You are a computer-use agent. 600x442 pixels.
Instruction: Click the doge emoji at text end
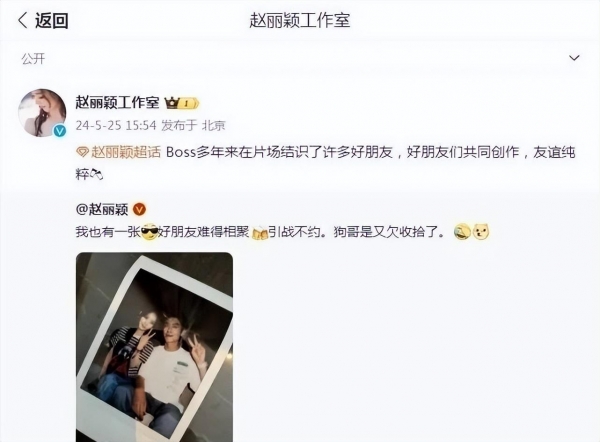click(x=481, y=232)
